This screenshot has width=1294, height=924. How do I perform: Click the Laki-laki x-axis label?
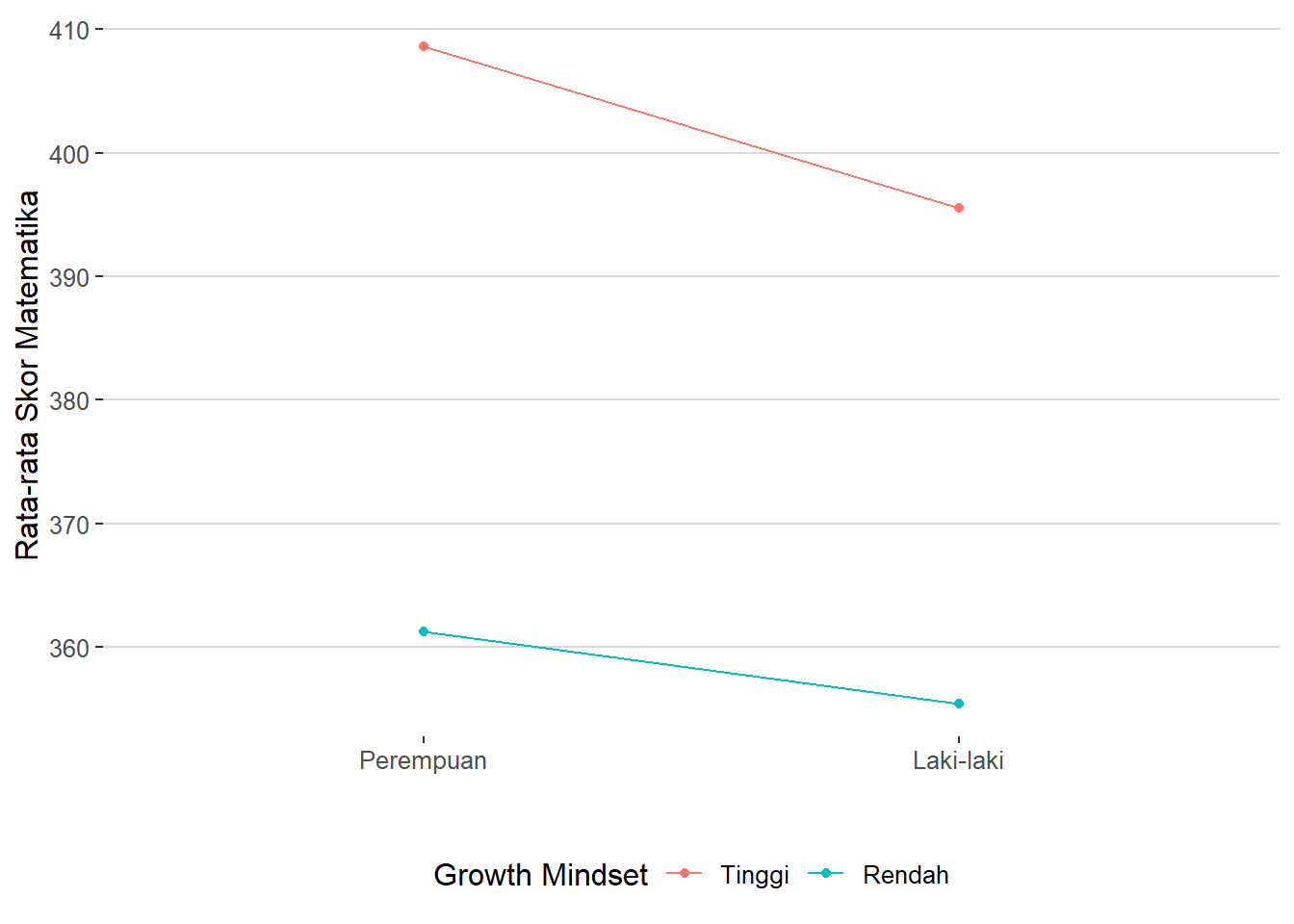[958, 760]
